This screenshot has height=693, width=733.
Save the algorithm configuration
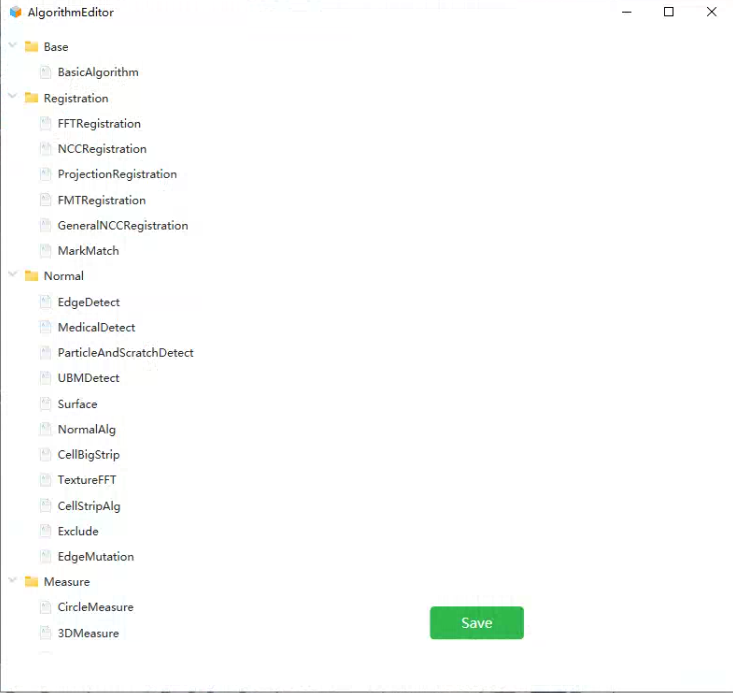click(476, 622)
